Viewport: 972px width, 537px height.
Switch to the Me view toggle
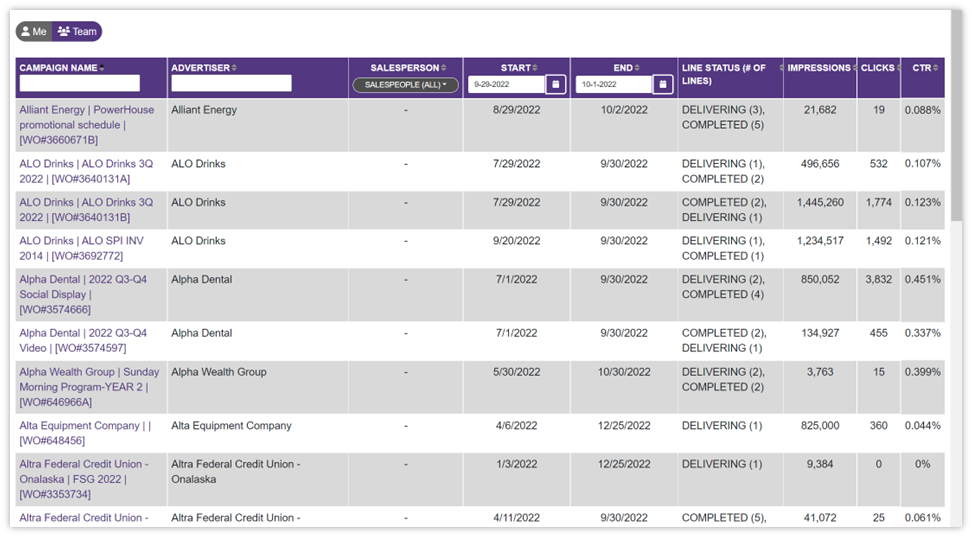[x=34, y=32]
